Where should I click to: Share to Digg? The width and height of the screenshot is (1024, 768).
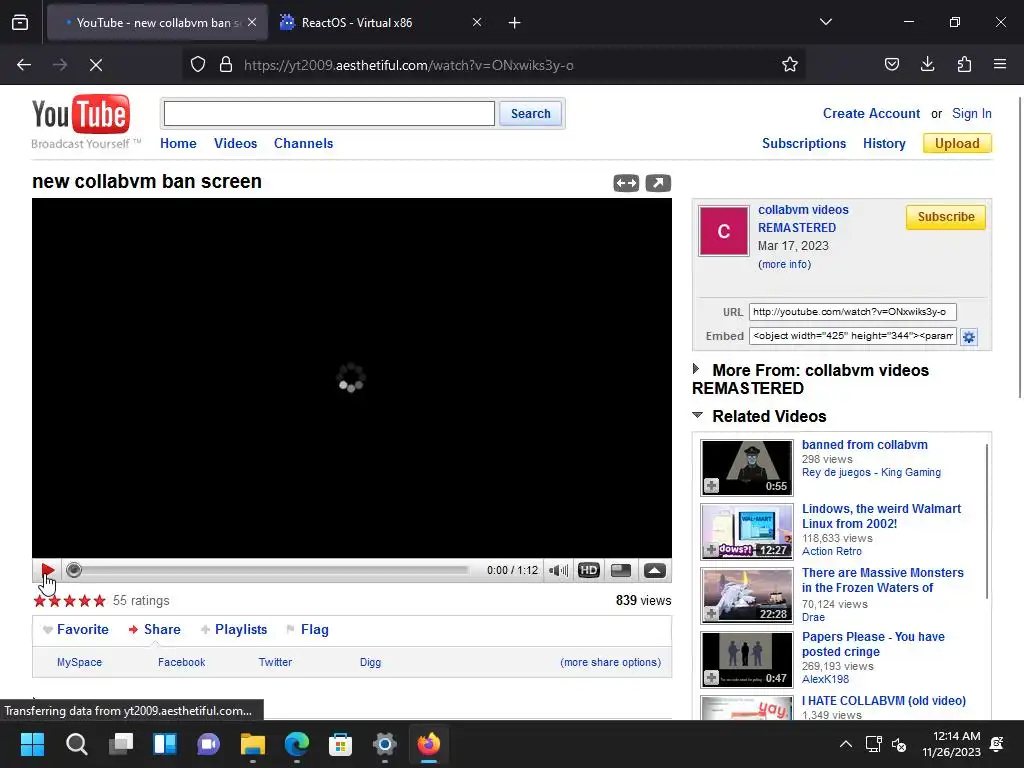(x=370, y=662)
